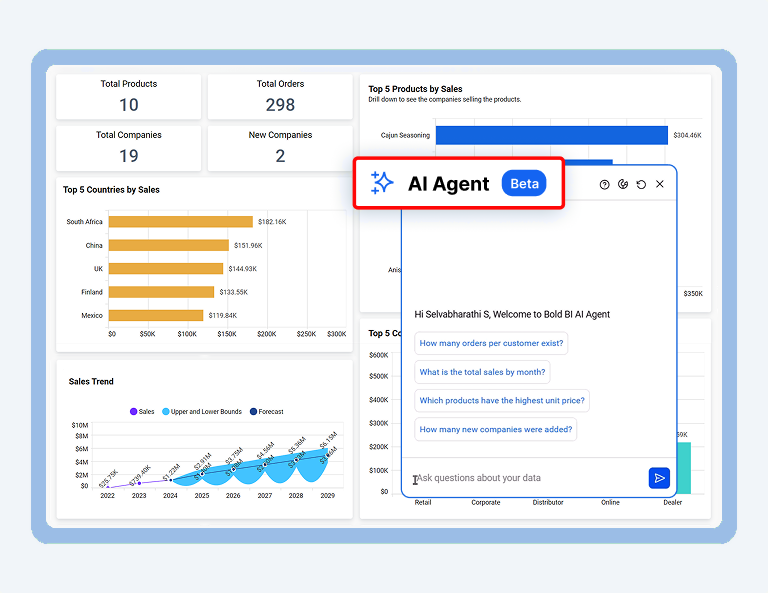Click the Beta badge

524,183
